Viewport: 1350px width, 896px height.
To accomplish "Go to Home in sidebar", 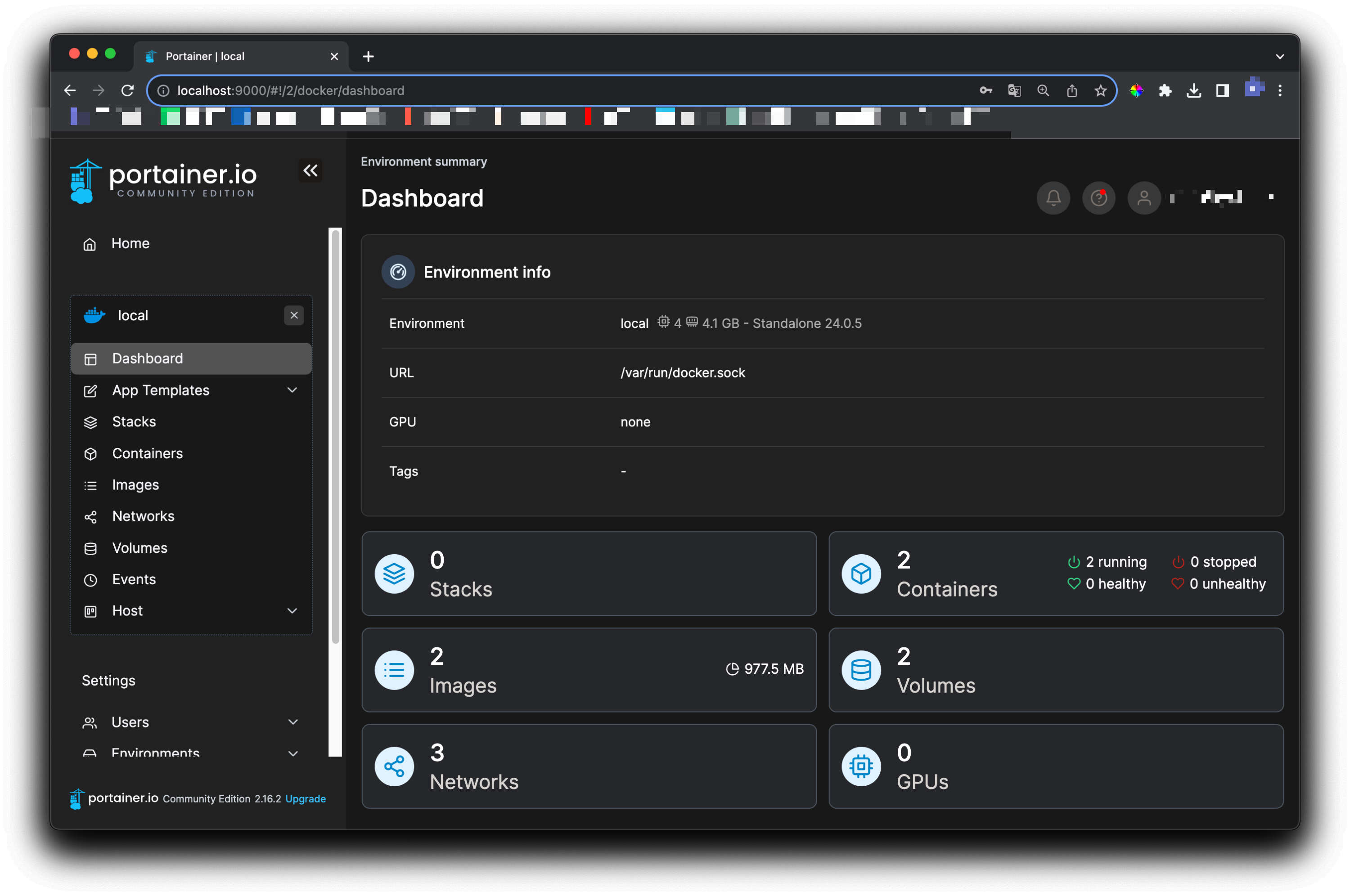I will click(130, 243).
